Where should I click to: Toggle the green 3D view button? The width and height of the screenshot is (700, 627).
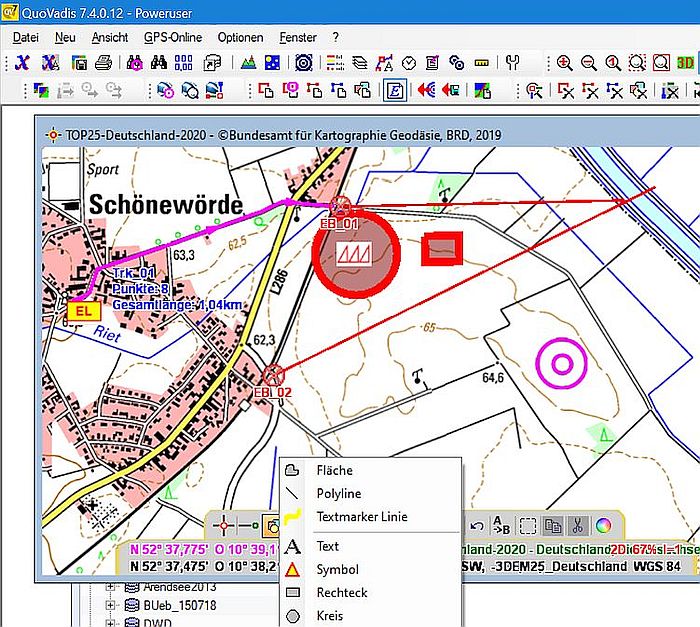coord(685,63)
